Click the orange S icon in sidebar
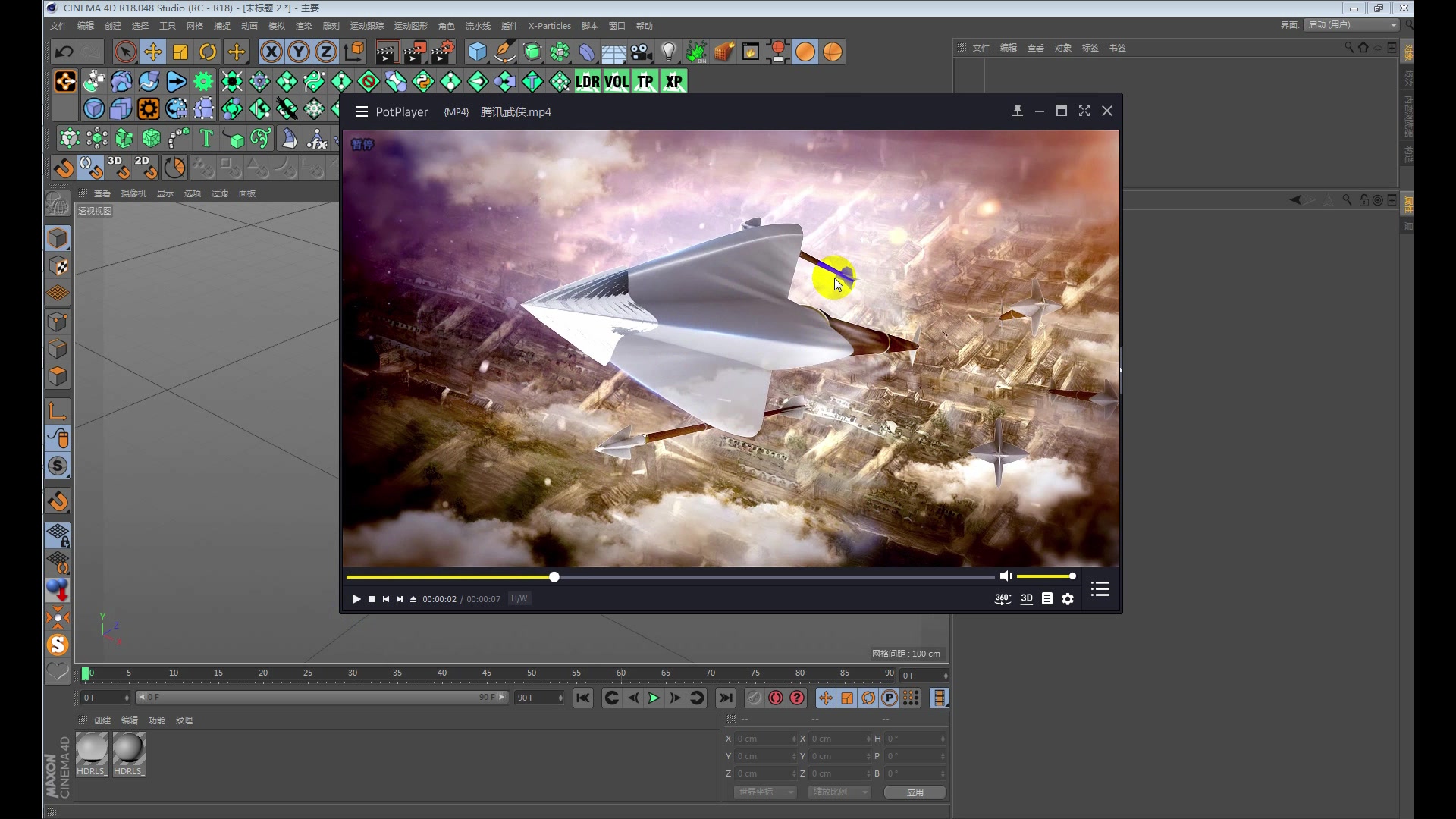The width and height of the screenshot is (1456, 819). pyautogui.click(x=58, y=645)
